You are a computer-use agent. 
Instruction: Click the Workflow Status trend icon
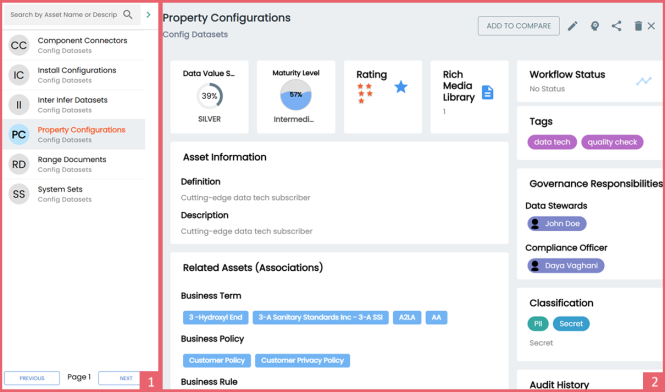(x=643, y=81)
